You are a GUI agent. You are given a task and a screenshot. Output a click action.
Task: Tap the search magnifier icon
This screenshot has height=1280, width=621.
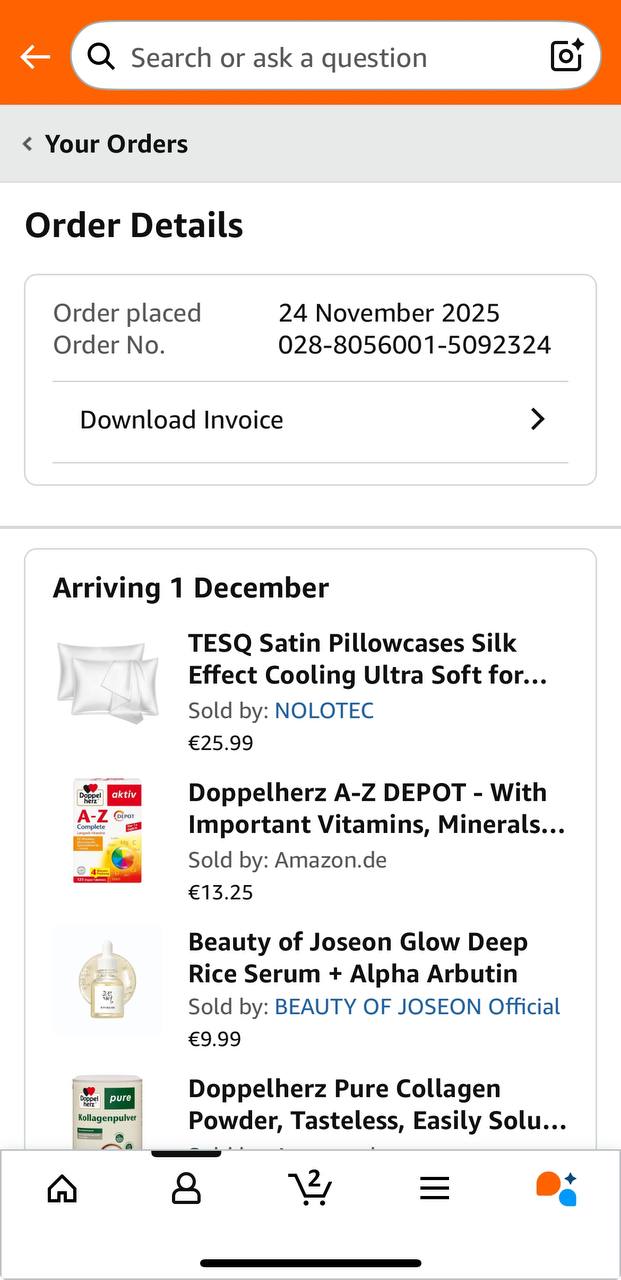101,57
